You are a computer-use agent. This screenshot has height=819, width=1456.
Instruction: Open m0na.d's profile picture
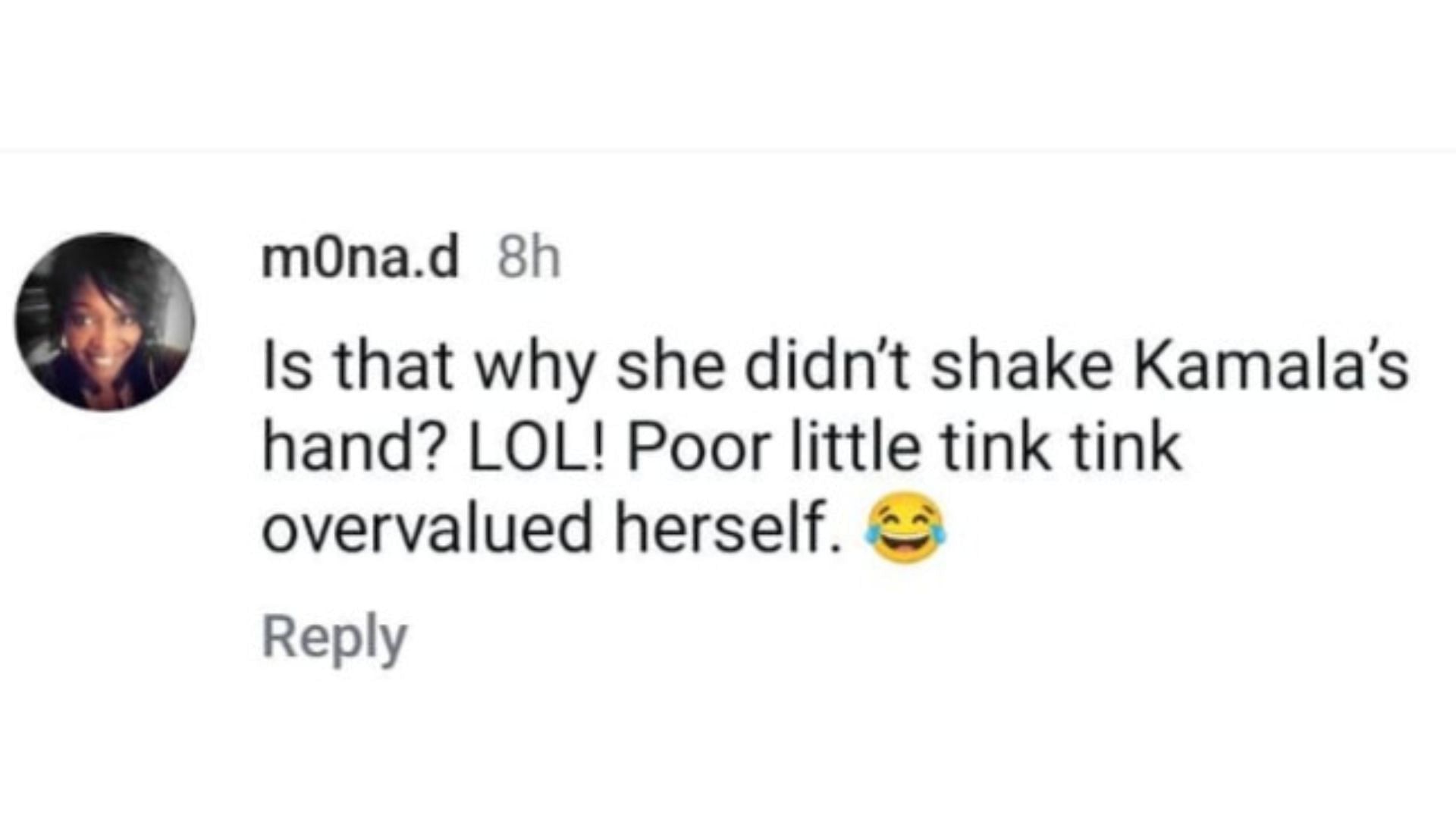(x=105, y=322)
